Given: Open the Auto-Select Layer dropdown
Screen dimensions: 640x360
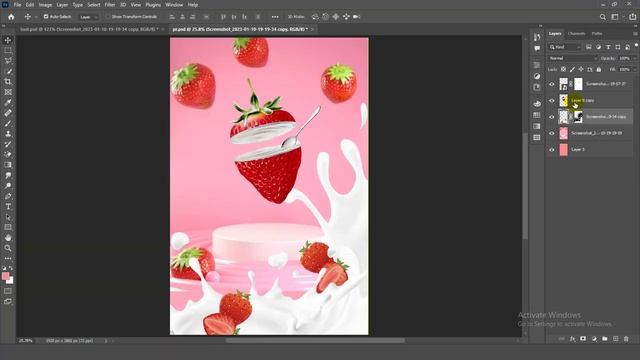Looking at the screenshot, I should [x=89, y=17].
